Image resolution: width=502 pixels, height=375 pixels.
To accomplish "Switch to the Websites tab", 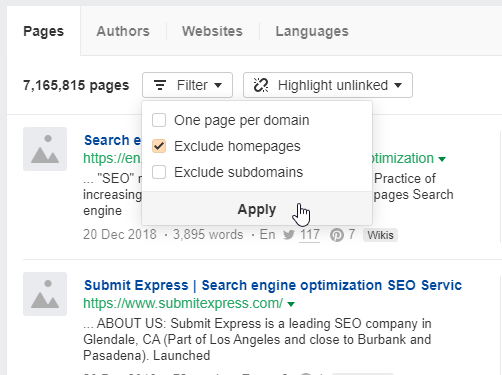I will [212, 31].
